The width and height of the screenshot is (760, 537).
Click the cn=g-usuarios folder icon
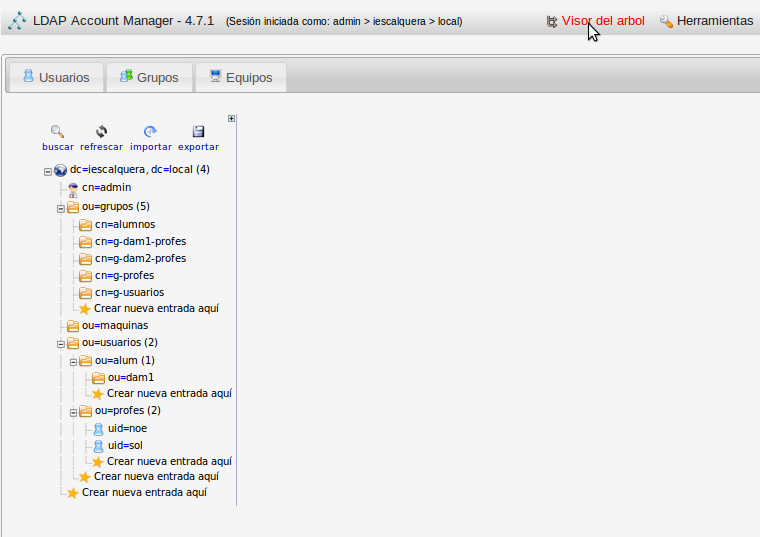click(x=85, y=293)
